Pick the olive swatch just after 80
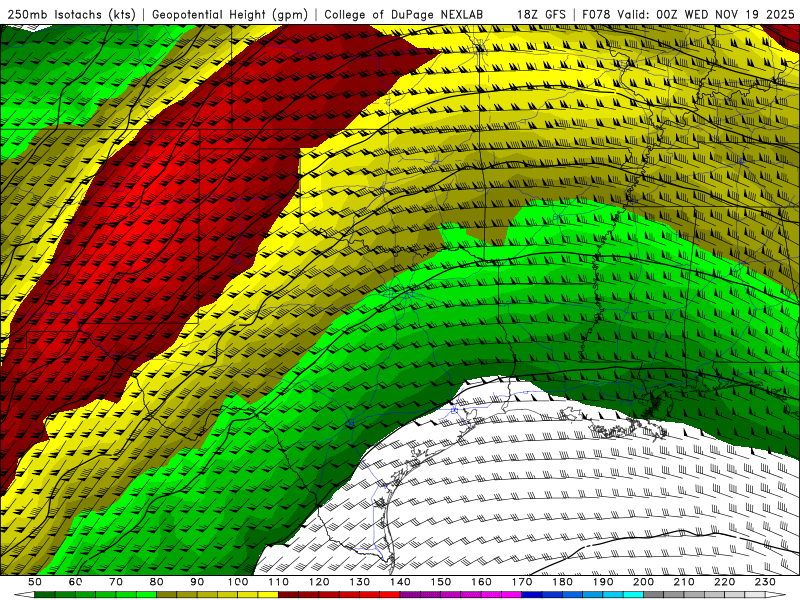The height and width of the screenshot is (600, 800). (x=167, y=594)
